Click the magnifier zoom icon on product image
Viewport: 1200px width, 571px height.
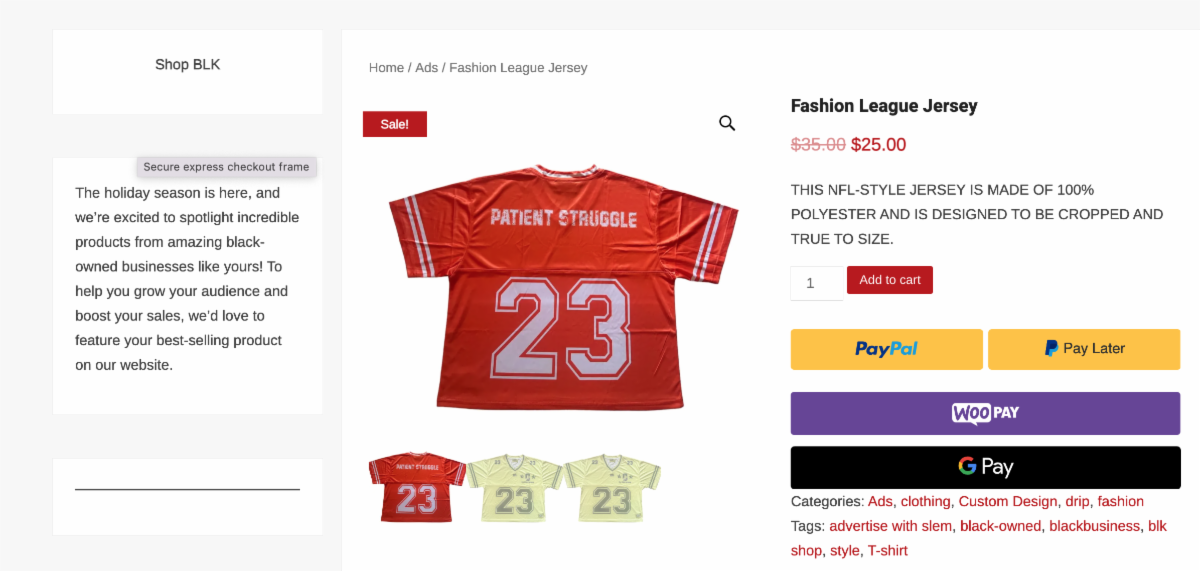click(x=727, y=123)
